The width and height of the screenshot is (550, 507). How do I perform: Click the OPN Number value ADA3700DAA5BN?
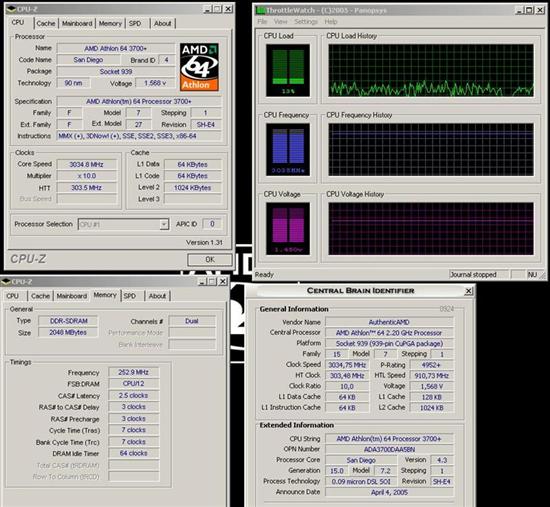click(x=389, y=449)
